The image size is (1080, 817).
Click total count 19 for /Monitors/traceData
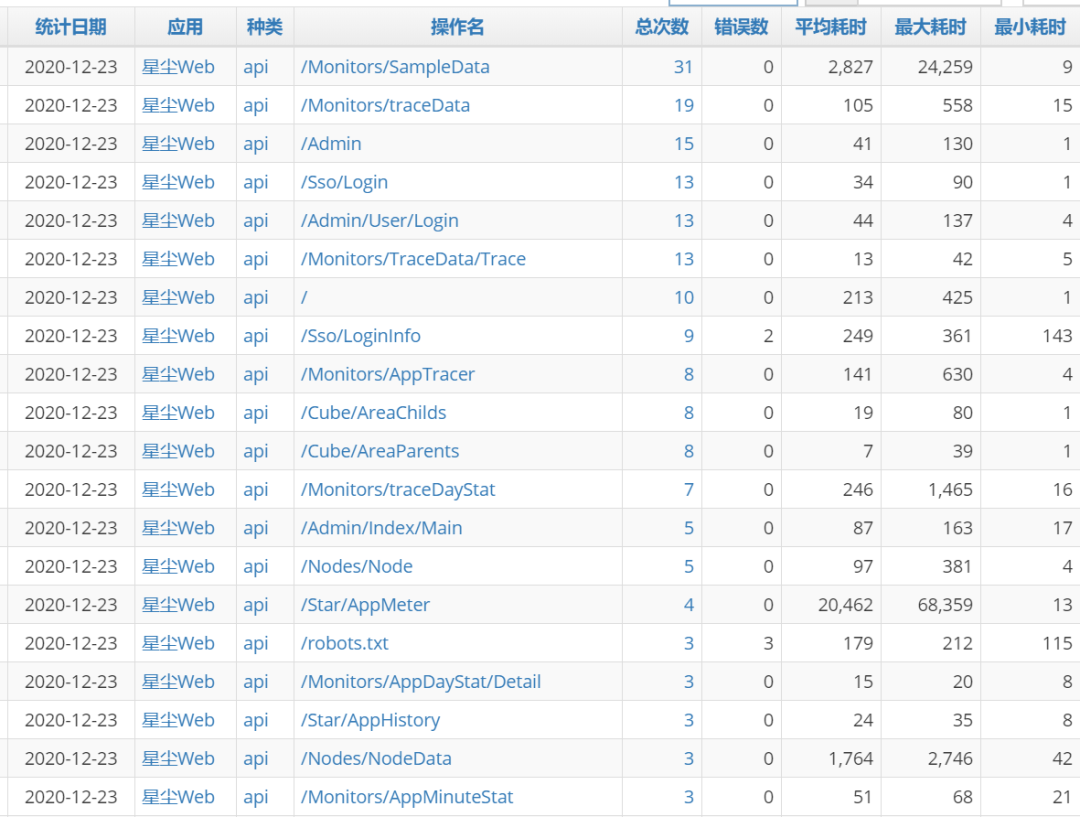(683, 105)
